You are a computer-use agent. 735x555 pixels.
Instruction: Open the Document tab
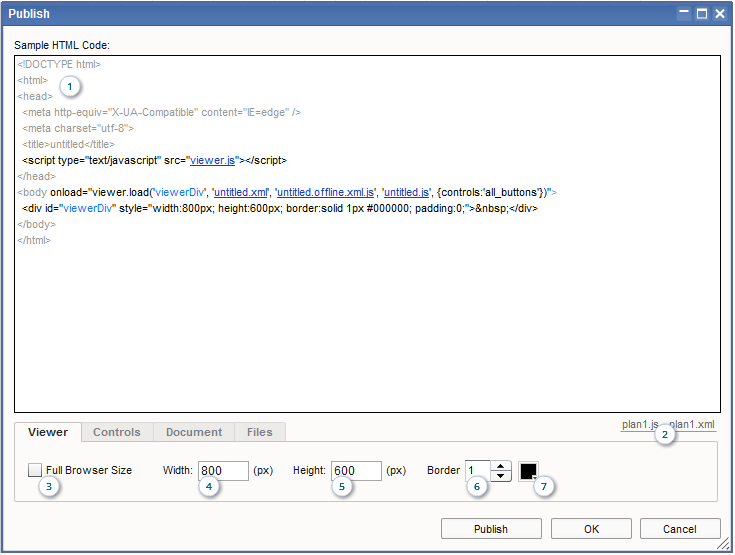click(x=194, y=432)
